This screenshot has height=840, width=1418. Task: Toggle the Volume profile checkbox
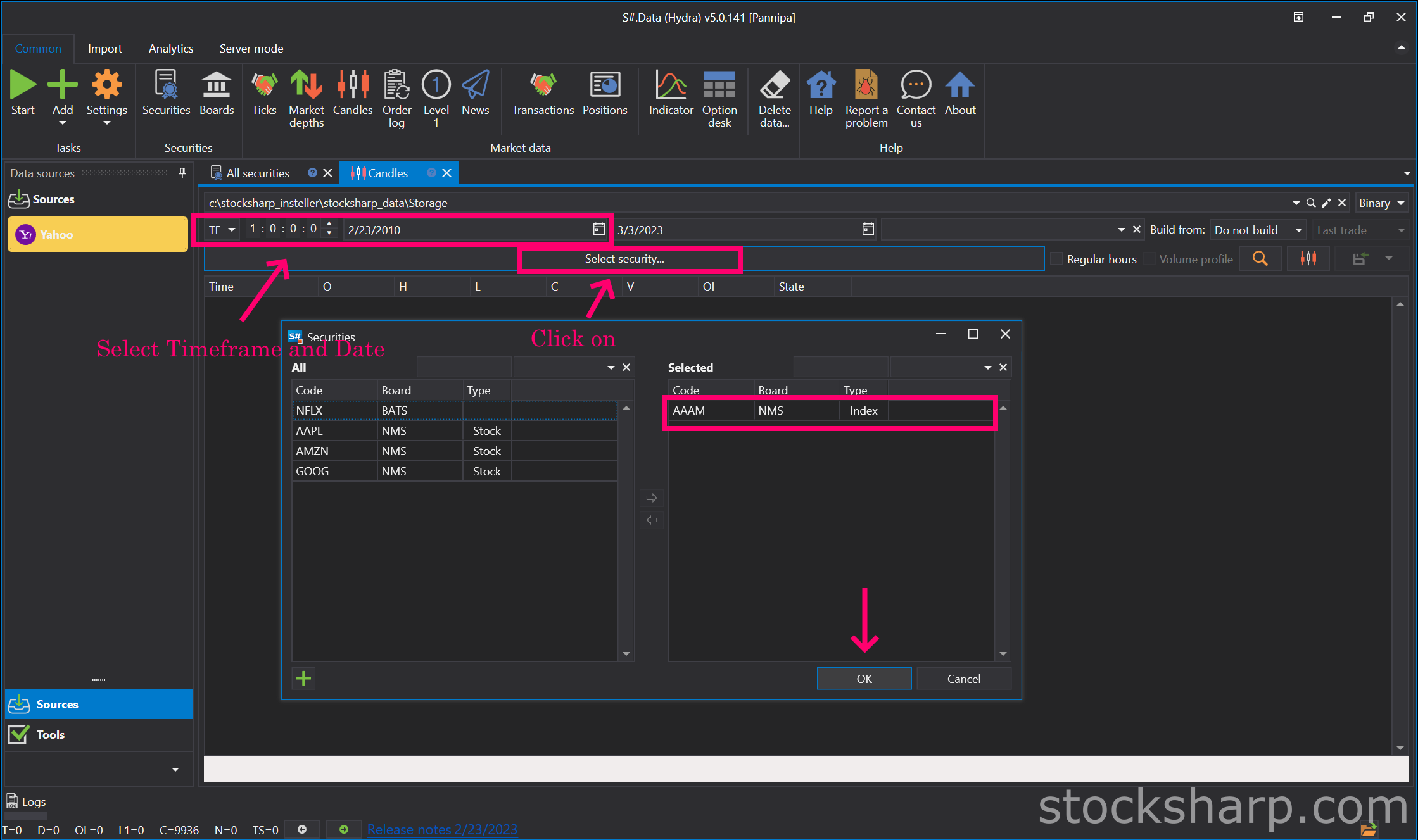pyautogui.click(x=1149, y=259)
